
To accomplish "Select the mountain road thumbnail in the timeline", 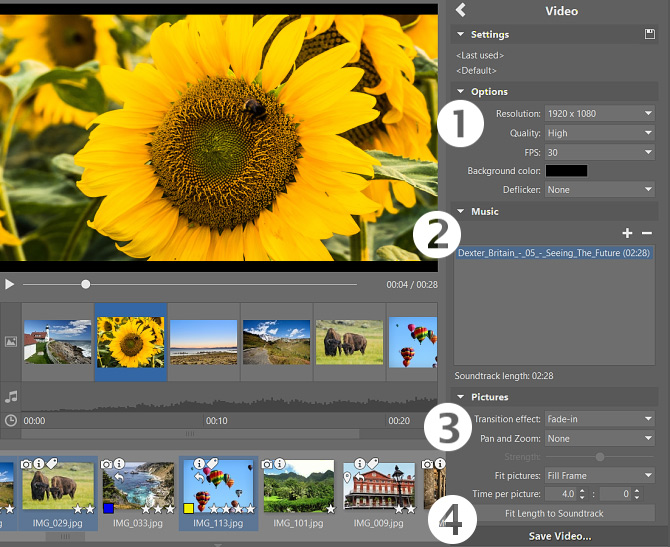I will coord(276,342).
